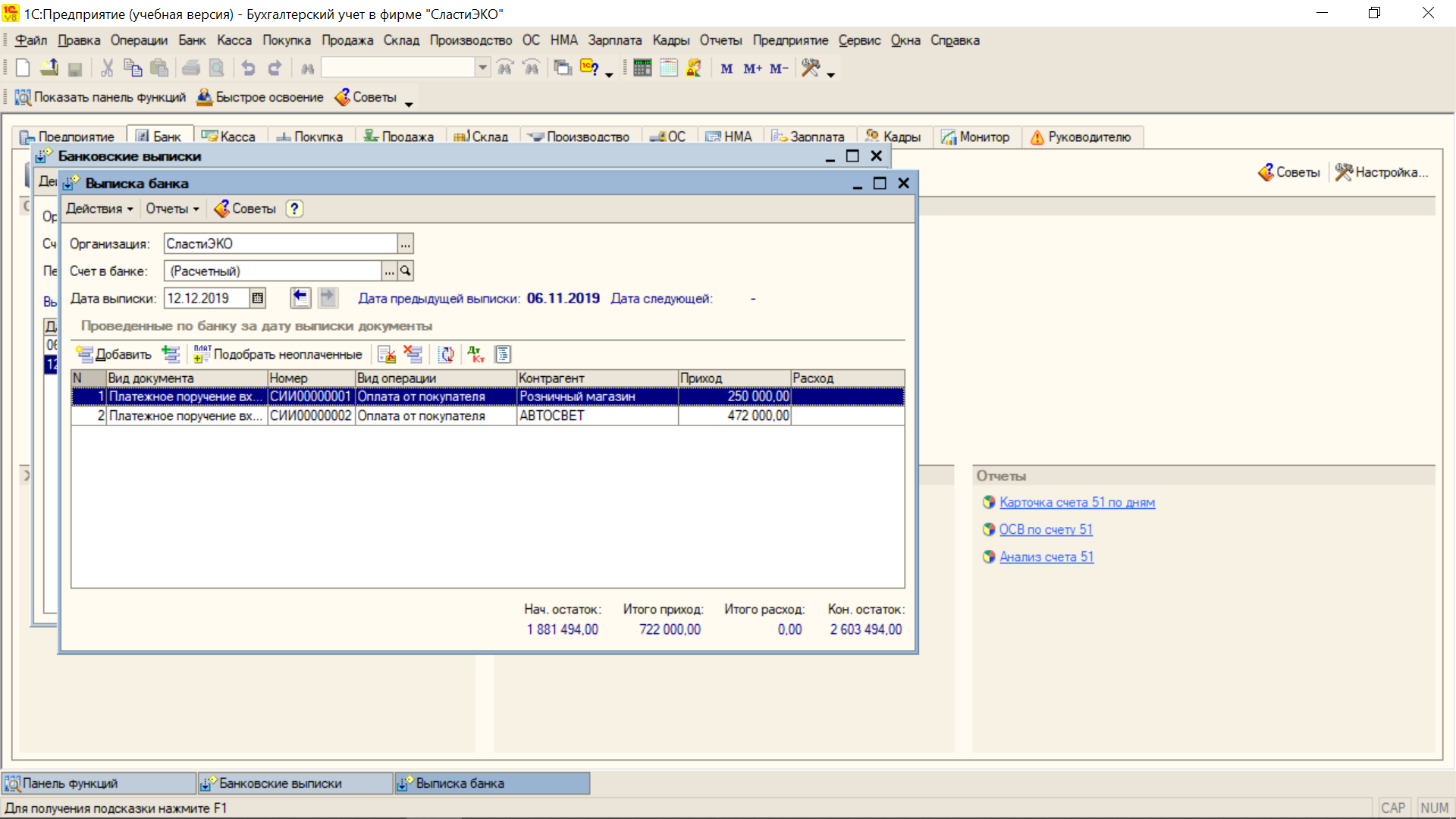This screenshot has width=1456, height=819.
Task: Open the Карточка счета 51 по дням report link
Action: [1077, 502]
